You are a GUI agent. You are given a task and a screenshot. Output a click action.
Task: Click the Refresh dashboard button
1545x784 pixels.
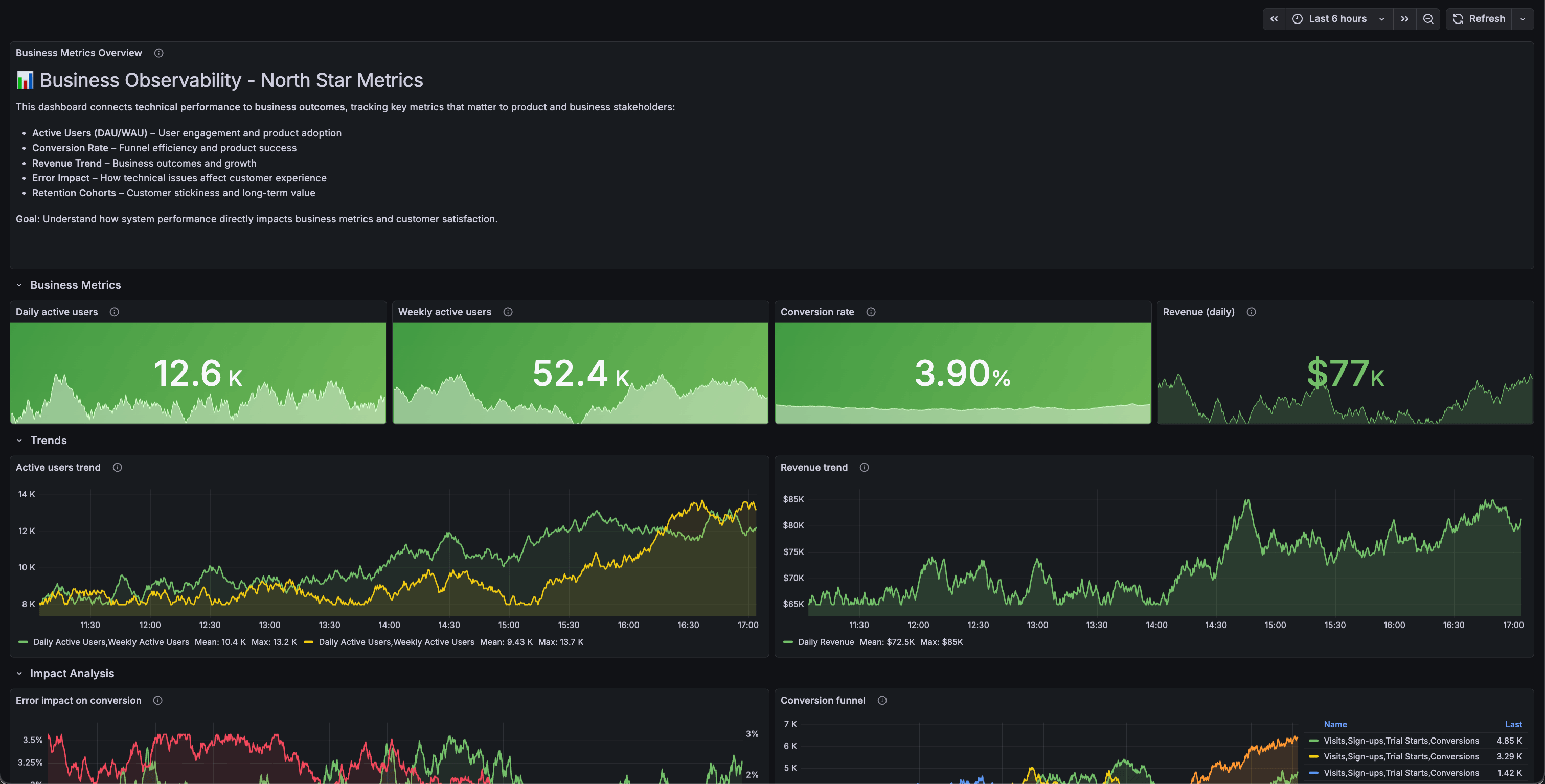1479,18
